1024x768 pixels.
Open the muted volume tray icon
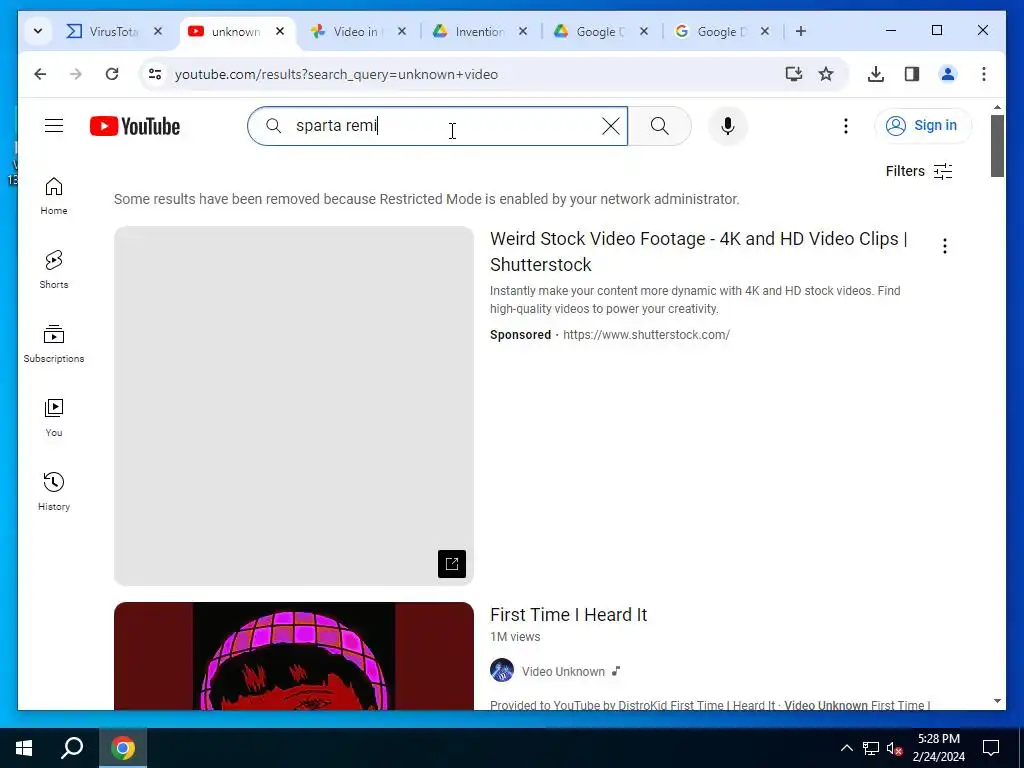pyautogui.click(x=894, y=748)
